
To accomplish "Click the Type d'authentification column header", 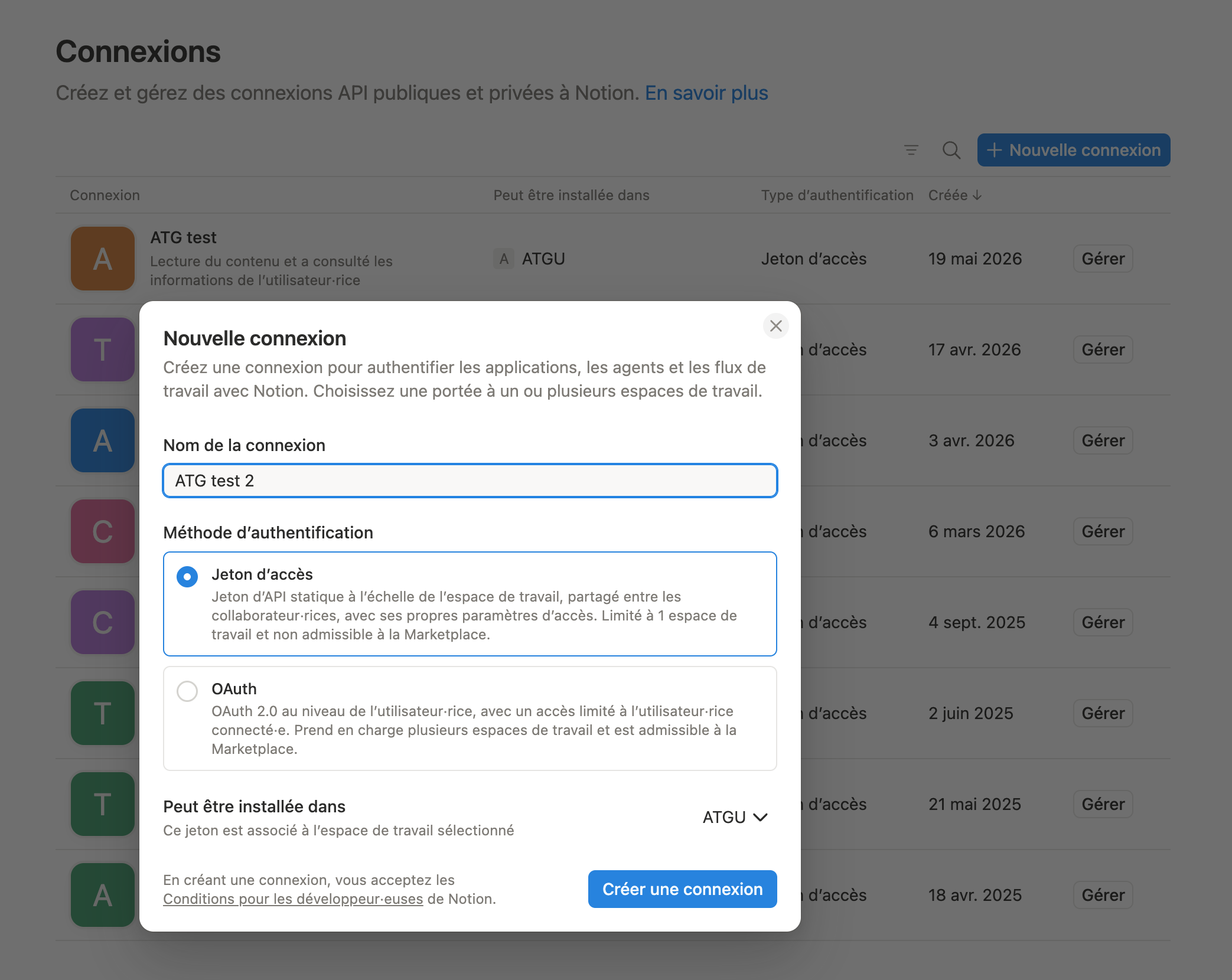I will coord(837,195).
